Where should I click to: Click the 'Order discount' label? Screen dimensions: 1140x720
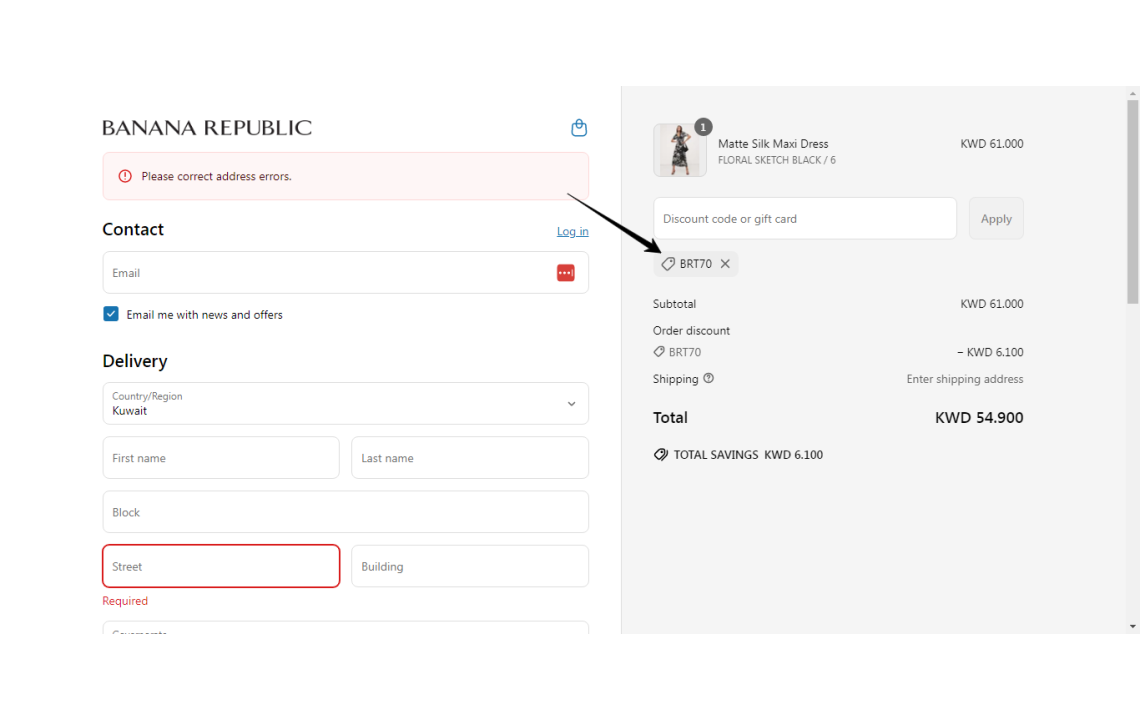[691, 330]
